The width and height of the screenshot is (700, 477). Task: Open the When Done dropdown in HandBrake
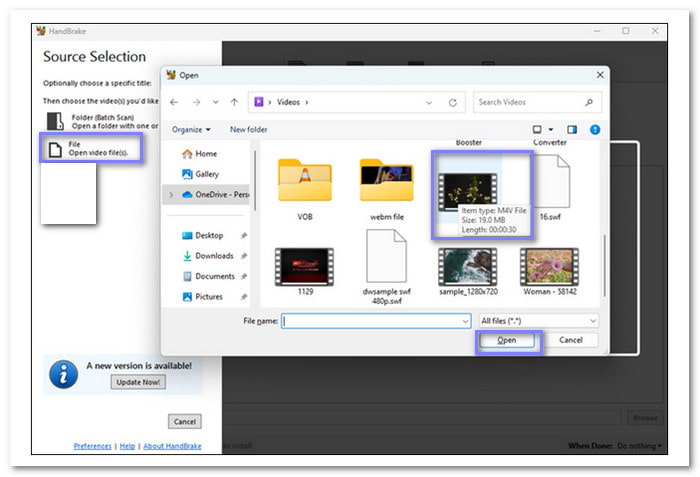click(639, 446)
